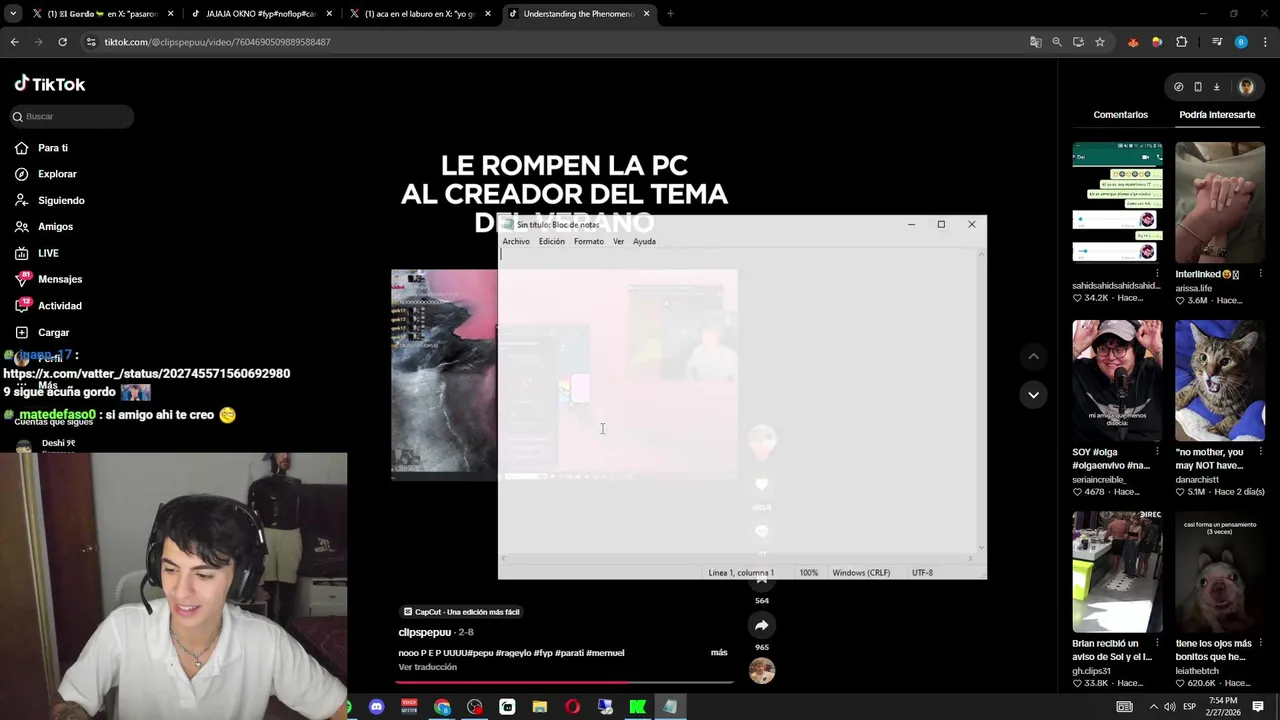This screenshot has width=1280, height=720.
Task: Open options menu for 'no mother, you may NOT' card
Action: 1260,452
